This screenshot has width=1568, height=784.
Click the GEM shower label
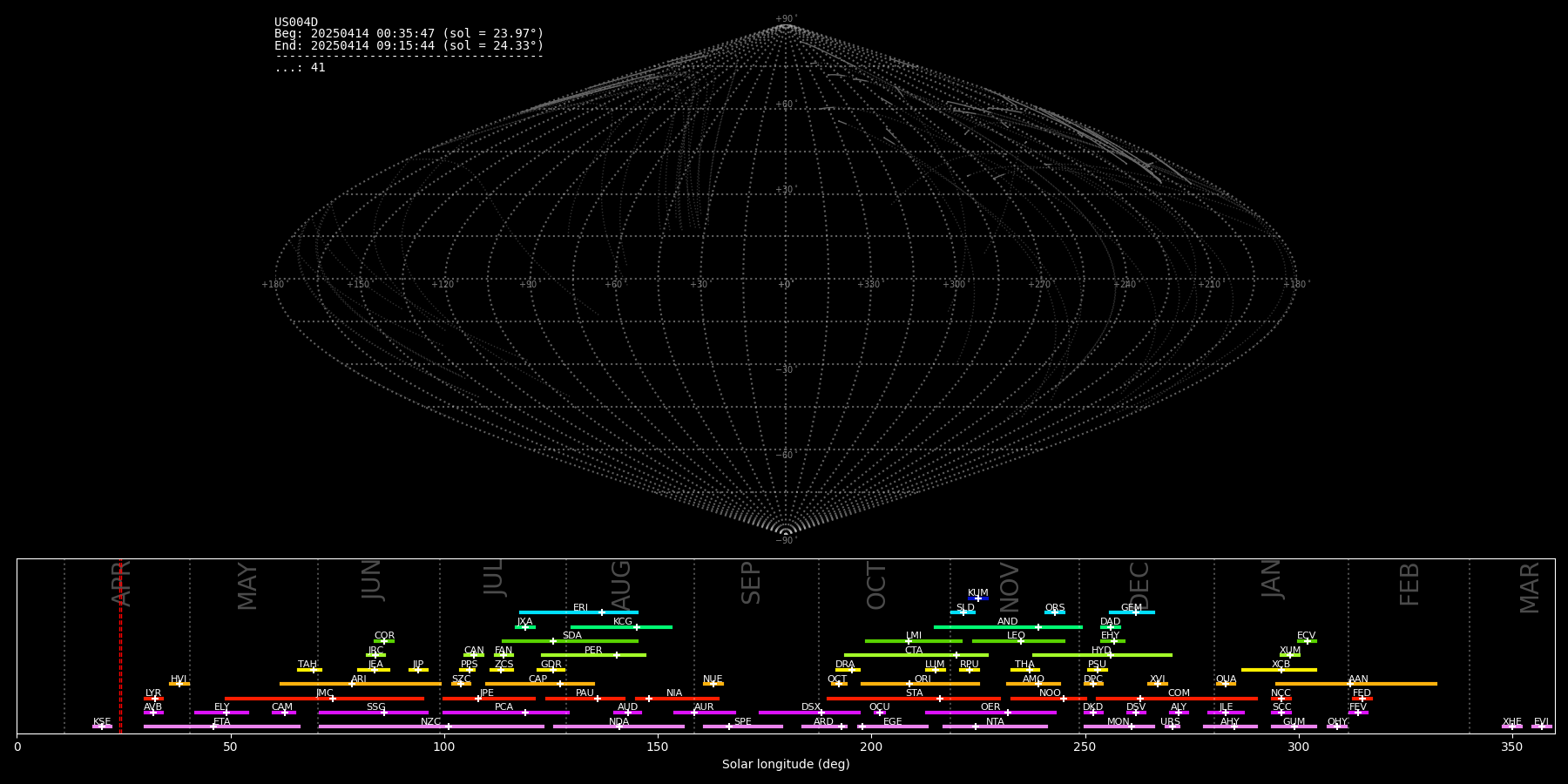pyautogui.click(x=1132, y=608)
